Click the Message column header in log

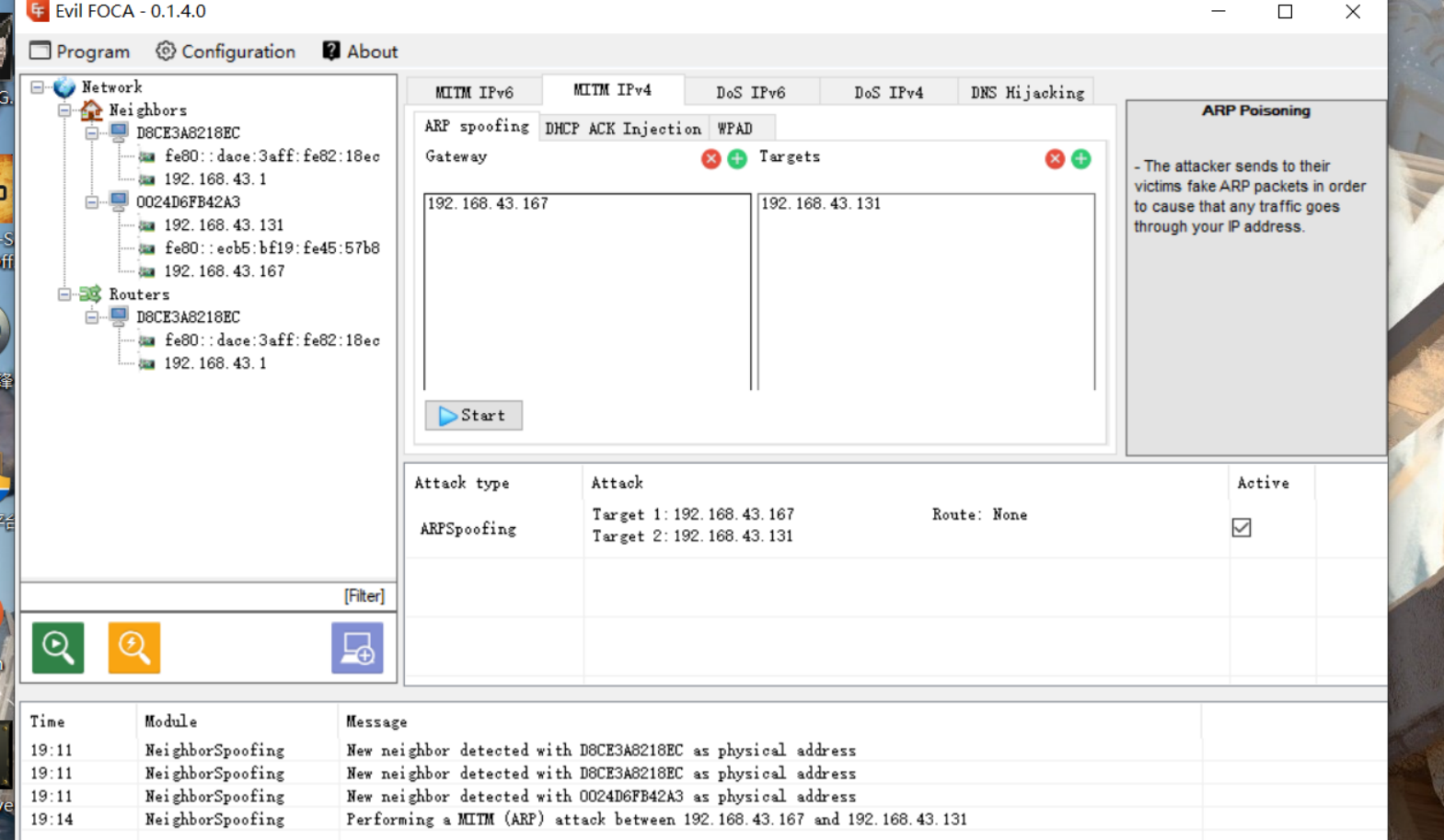[x=769, y=722]
